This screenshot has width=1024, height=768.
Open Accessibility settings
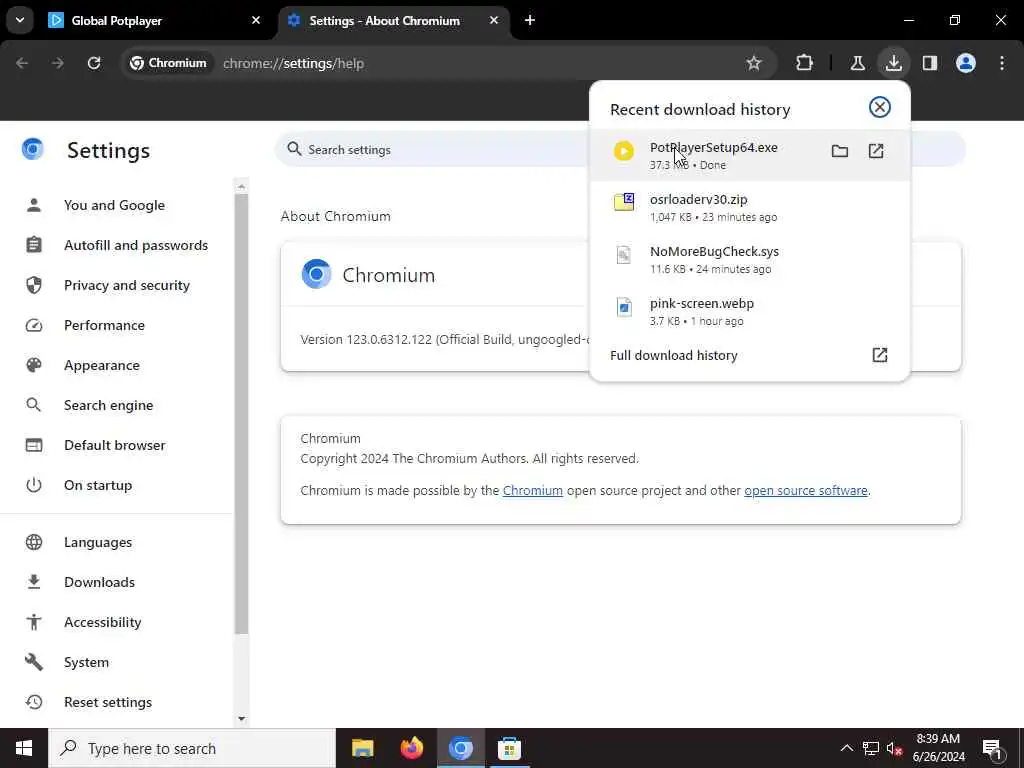[x=103, y=622]
